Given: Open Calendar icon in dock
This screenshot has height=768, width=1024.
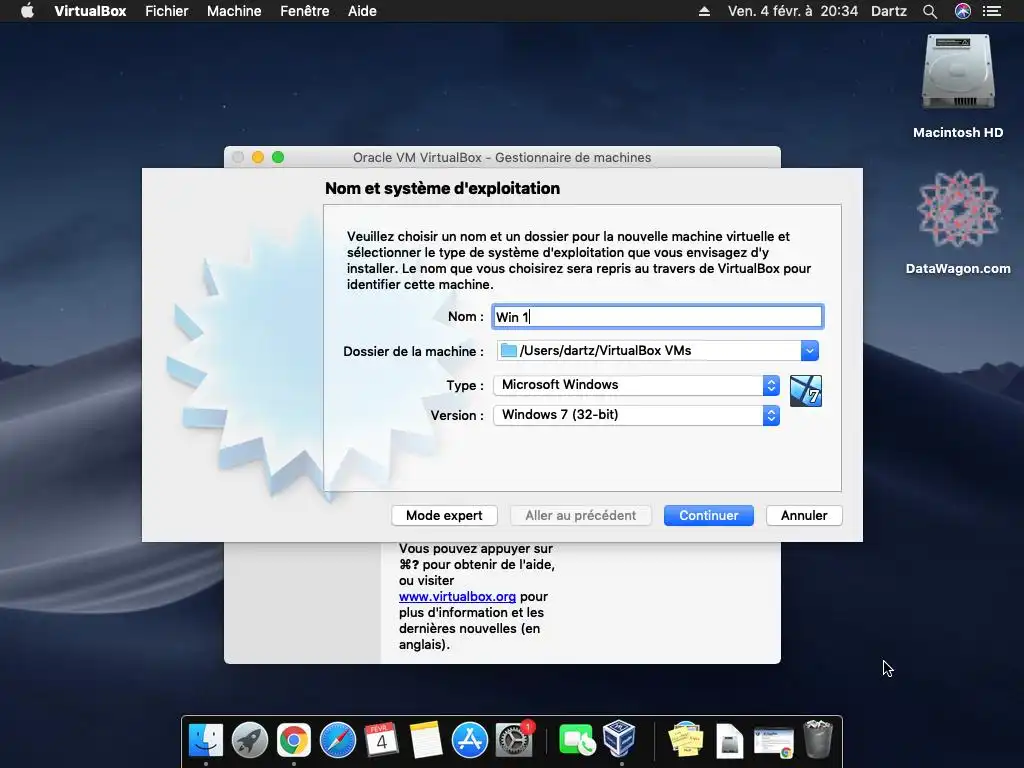Looking at the screenshot, I should coord(381,740).
